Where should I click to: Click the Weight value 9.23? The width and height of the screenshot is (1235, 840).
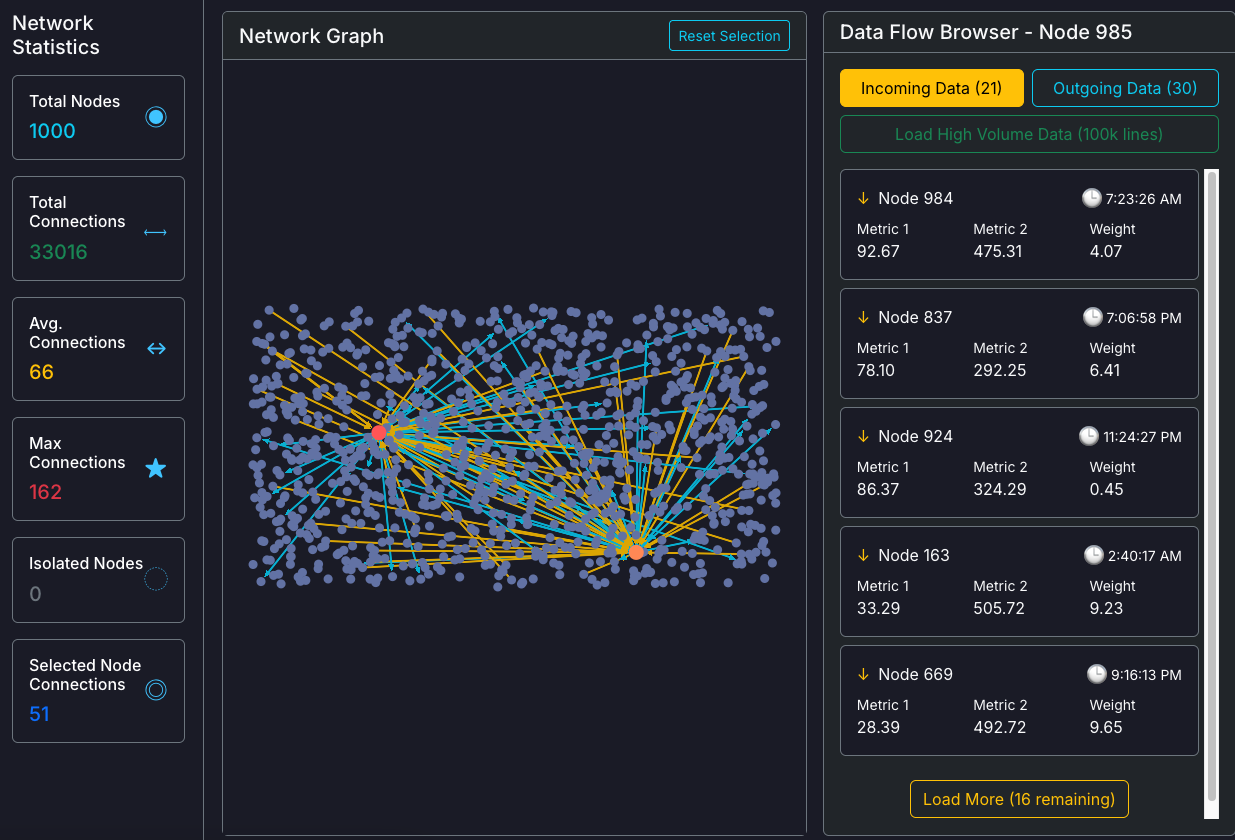pyautogui.click(x=1106, y=608)
